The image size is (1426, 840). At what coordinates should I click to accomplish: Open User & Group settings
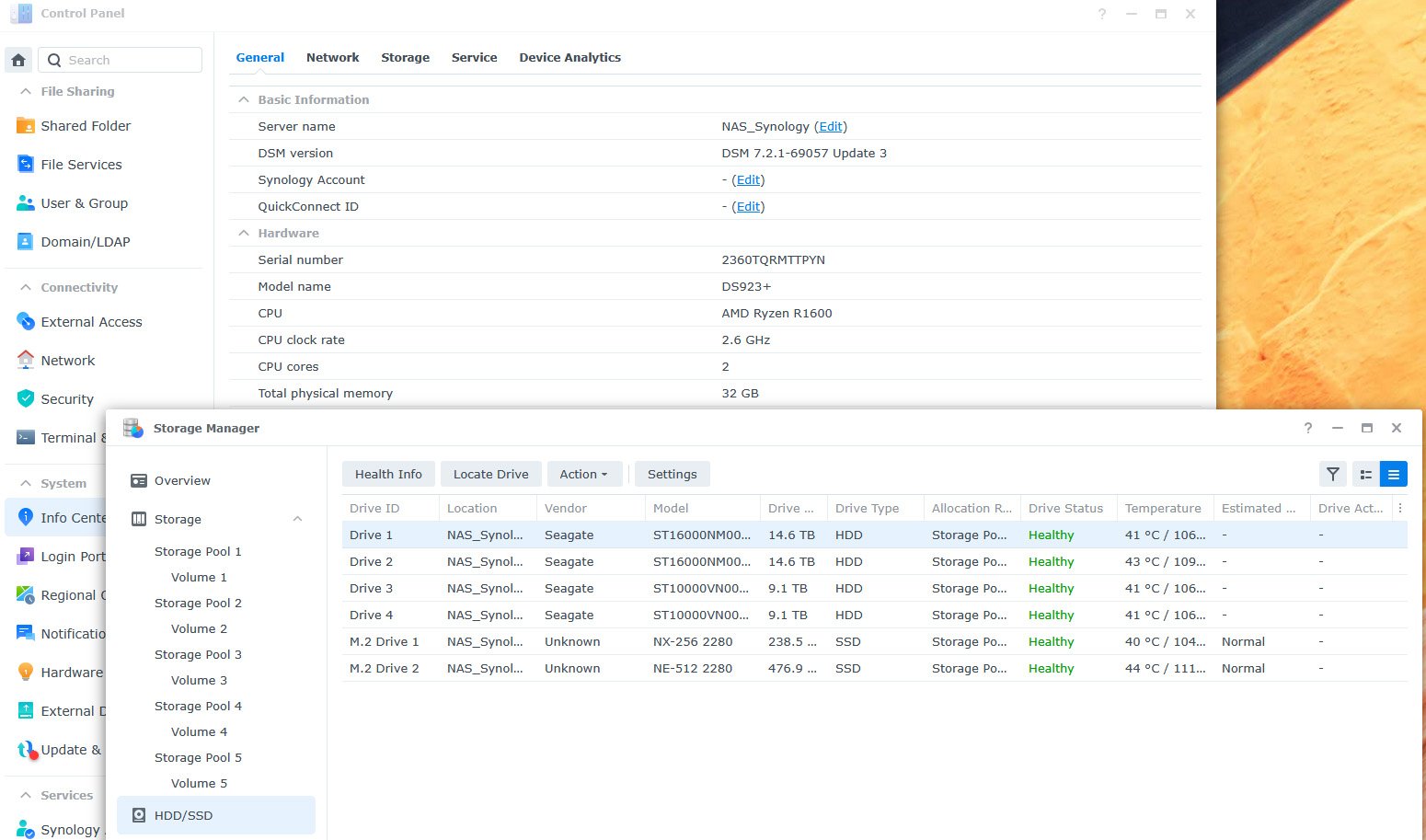click(84, 203)
